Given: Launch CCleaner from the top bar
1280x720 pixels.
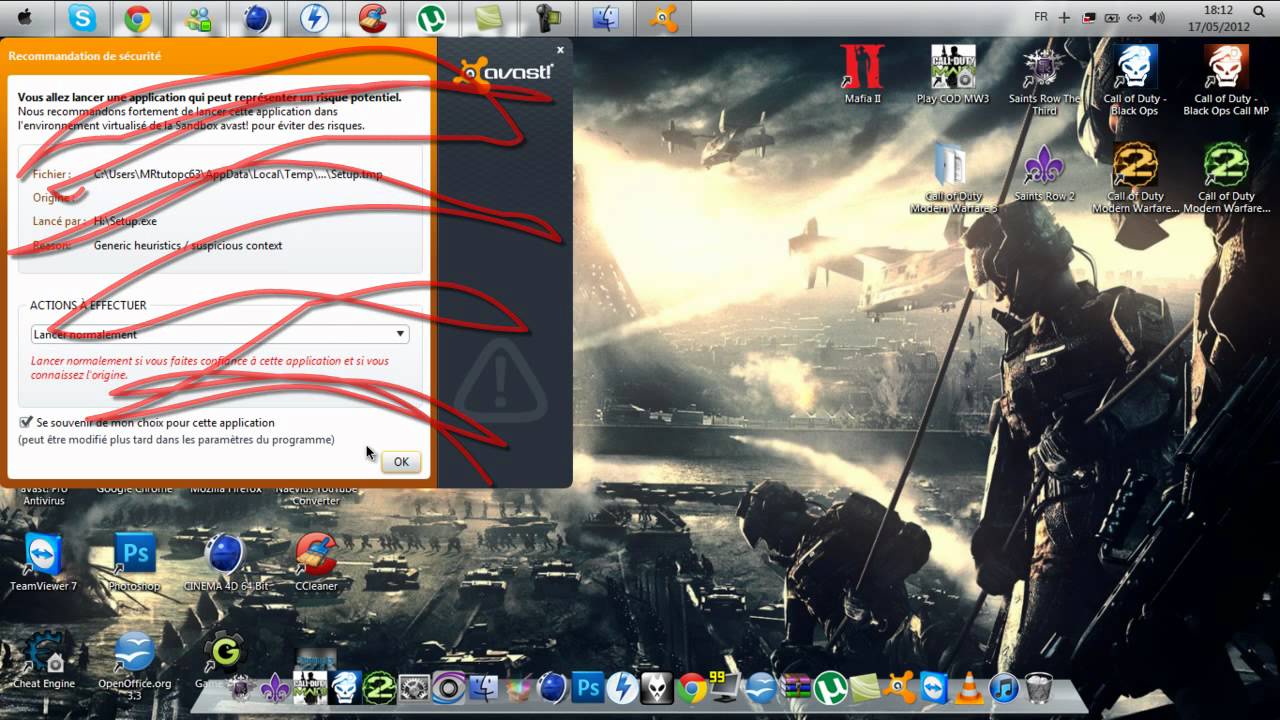Looking at the screenshot, I should 373,18.
